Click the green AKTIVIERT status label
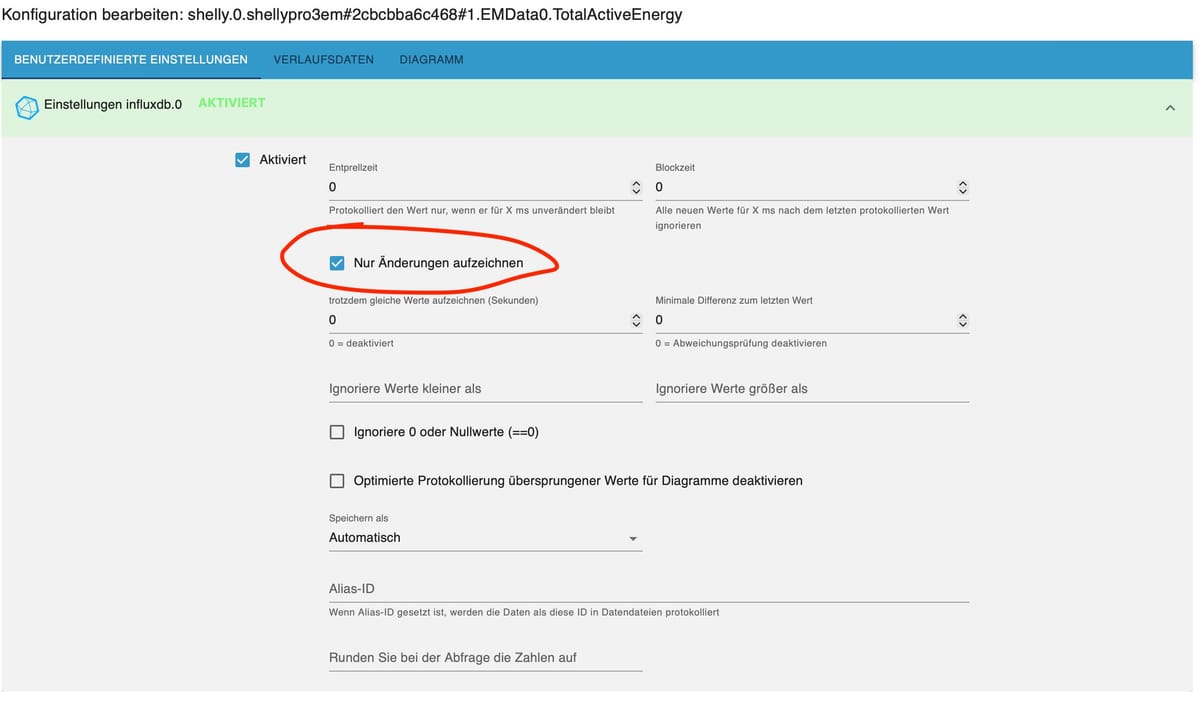 (x=232, y=103)
